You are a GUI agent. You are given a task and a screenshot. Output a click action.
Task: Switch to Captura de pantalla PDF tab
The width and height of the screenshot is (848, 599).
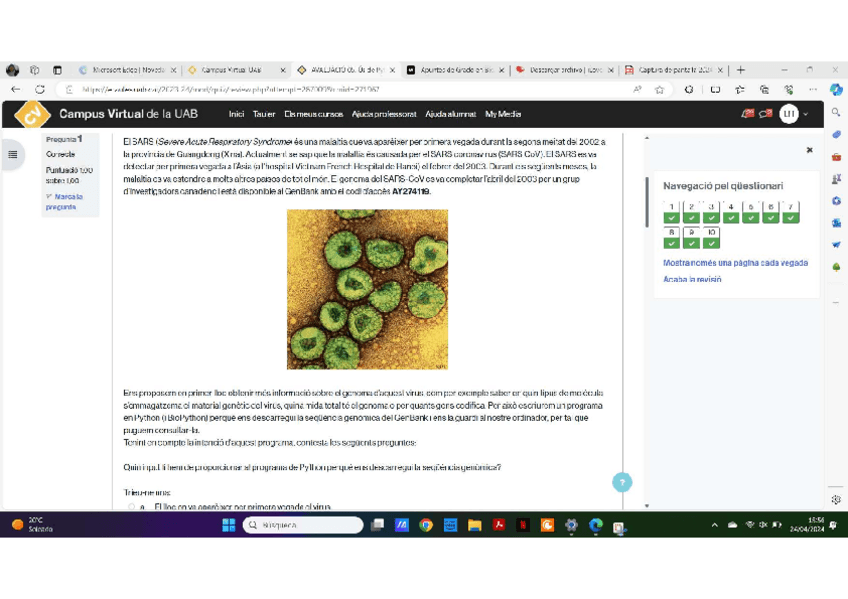coord(674,70)
